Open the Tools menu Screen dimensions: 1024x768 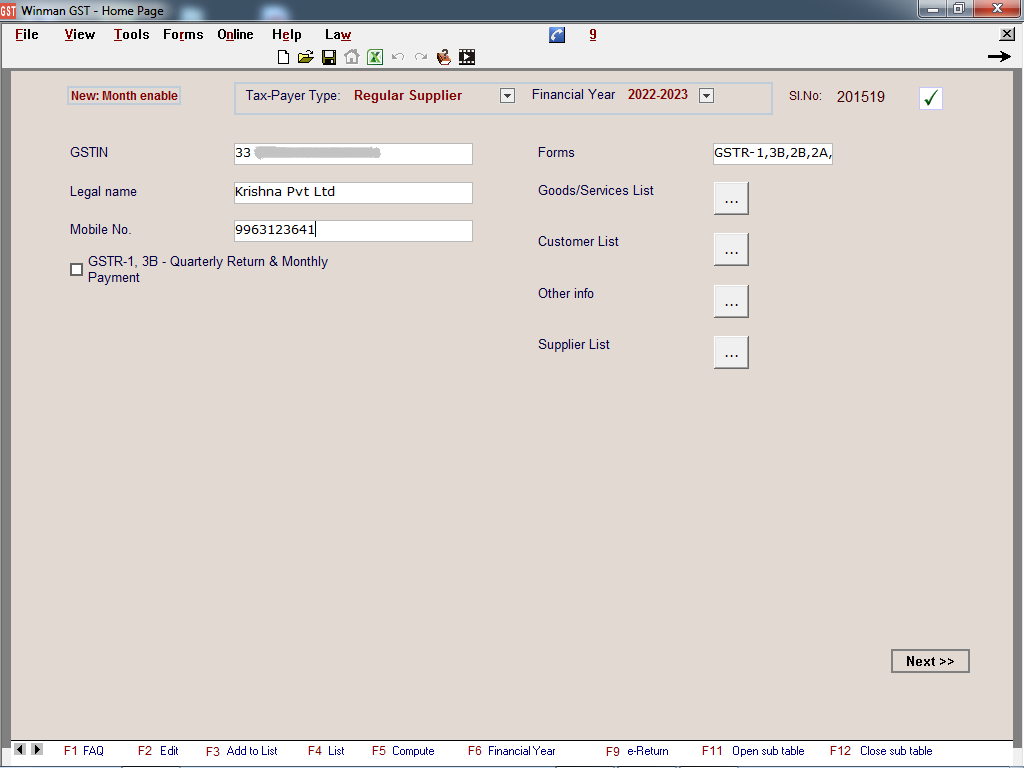[131, 35]
